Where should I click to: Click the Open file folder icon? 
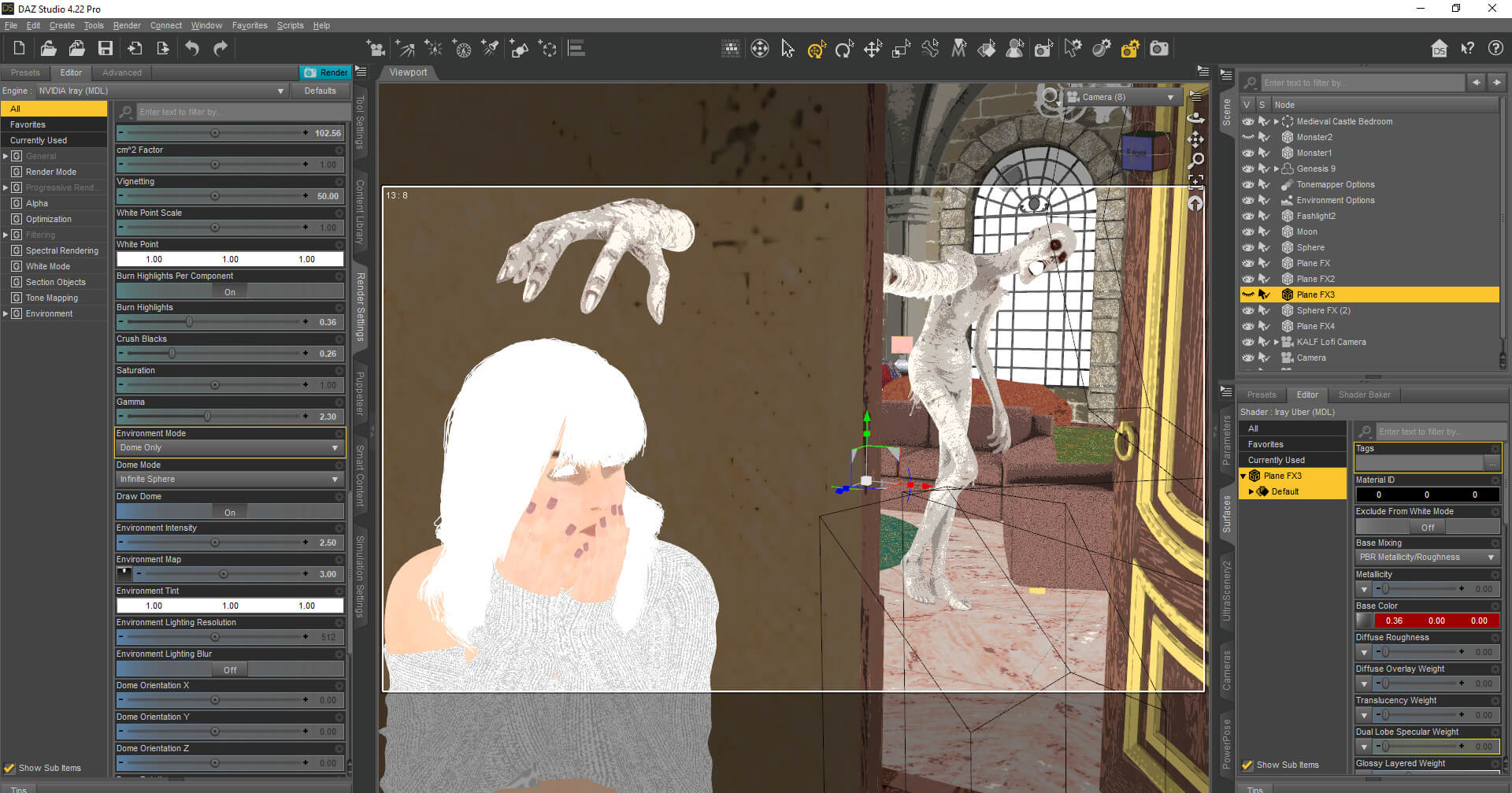[x=48, y=49]
